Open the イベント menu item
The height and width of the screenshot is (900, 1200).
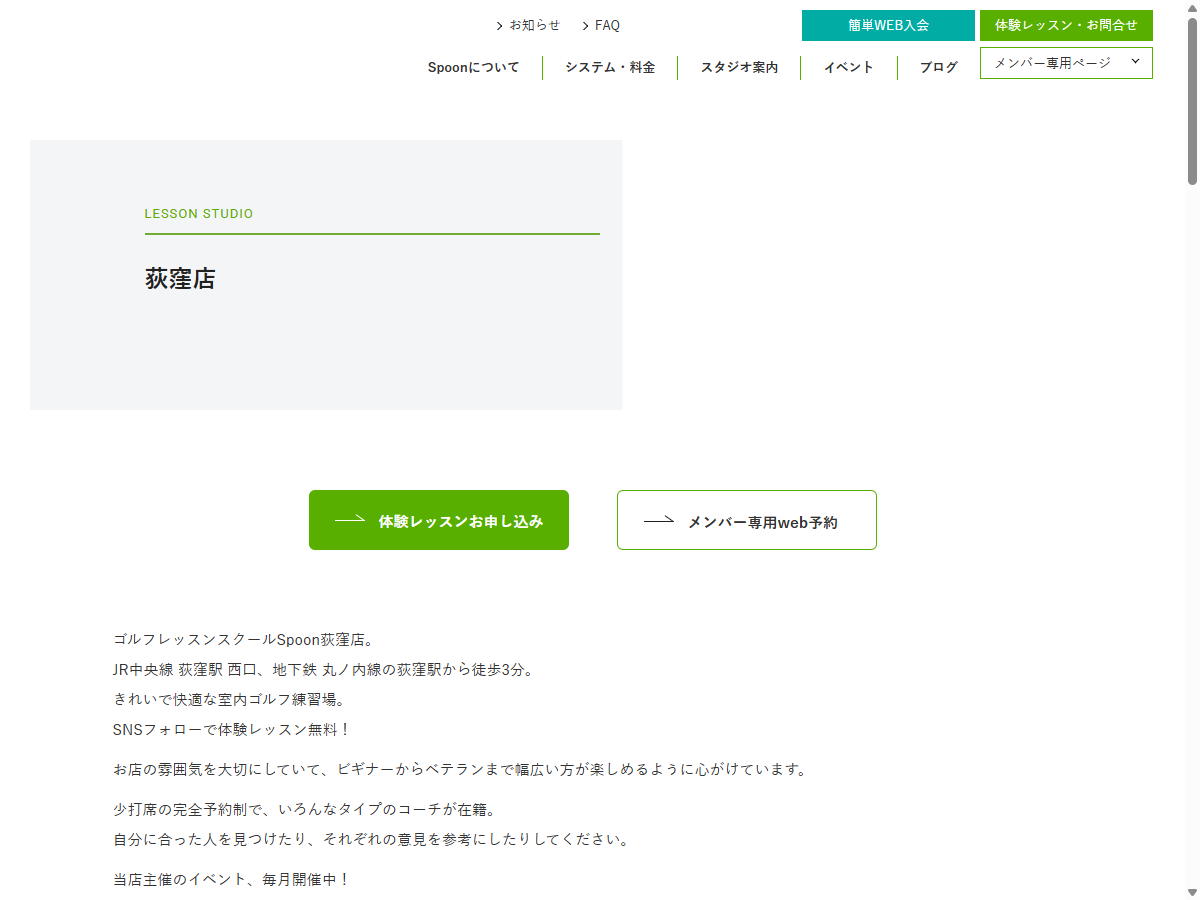point(849,68)
